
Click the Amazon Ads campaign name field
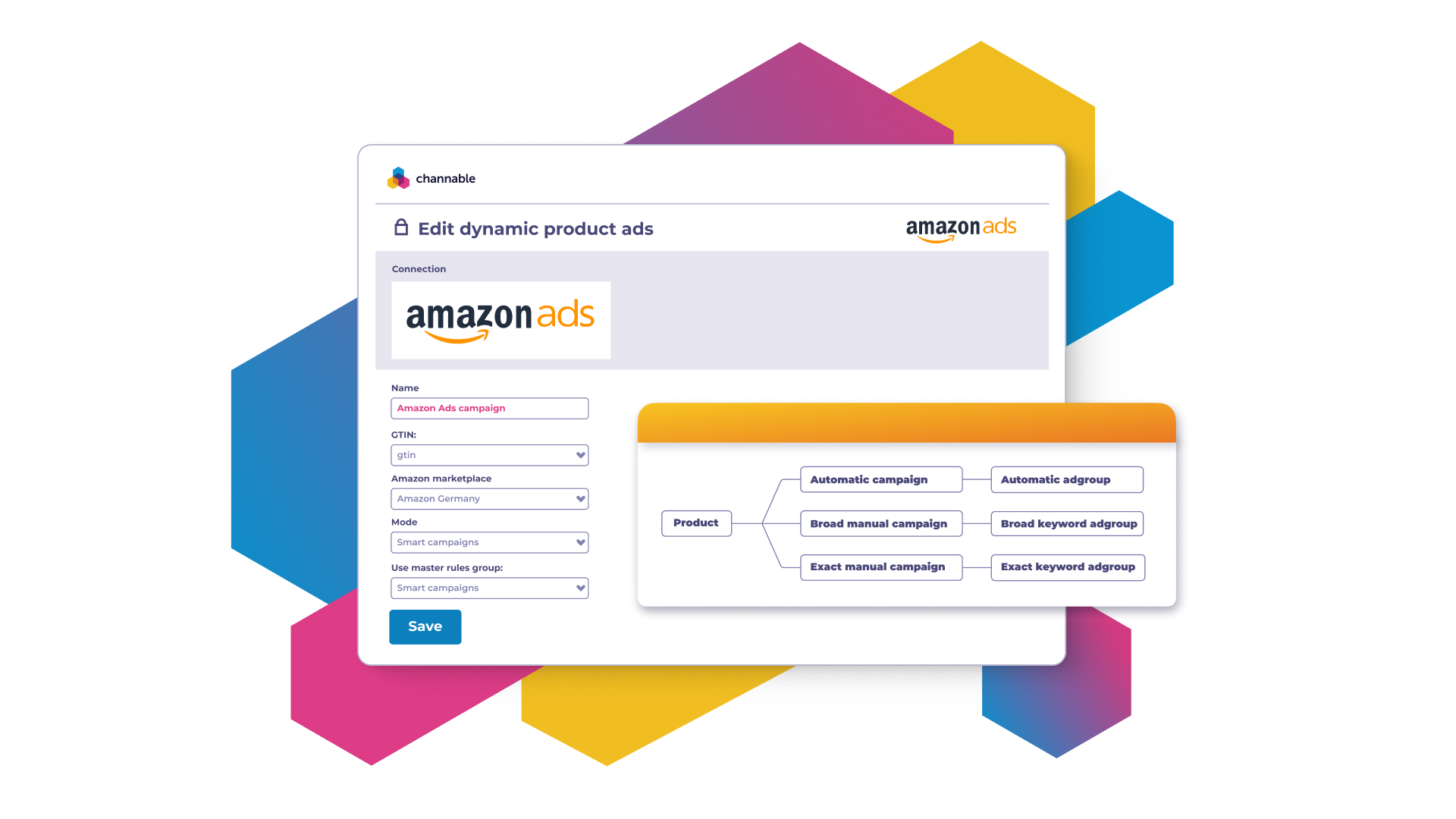489,407
